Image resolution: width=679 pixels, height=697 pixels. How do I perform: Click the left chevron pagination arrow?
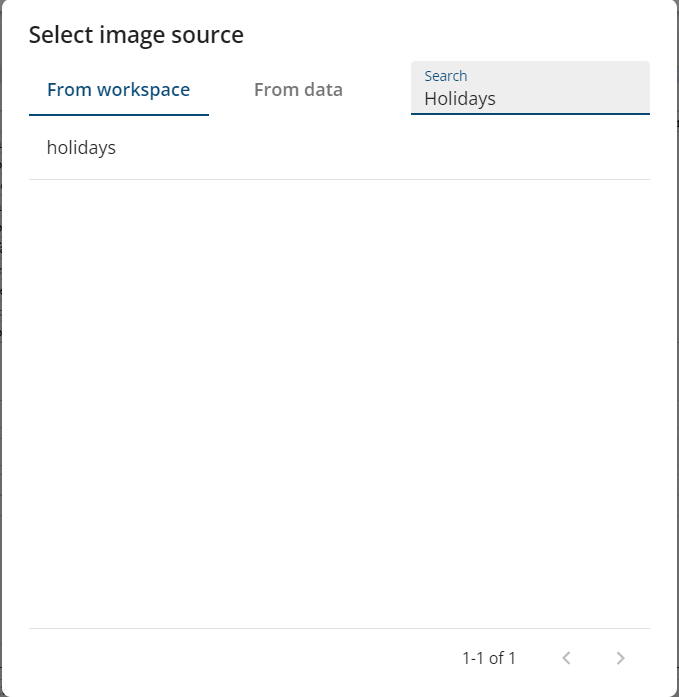pyautogui.click(x=566, y=658)
